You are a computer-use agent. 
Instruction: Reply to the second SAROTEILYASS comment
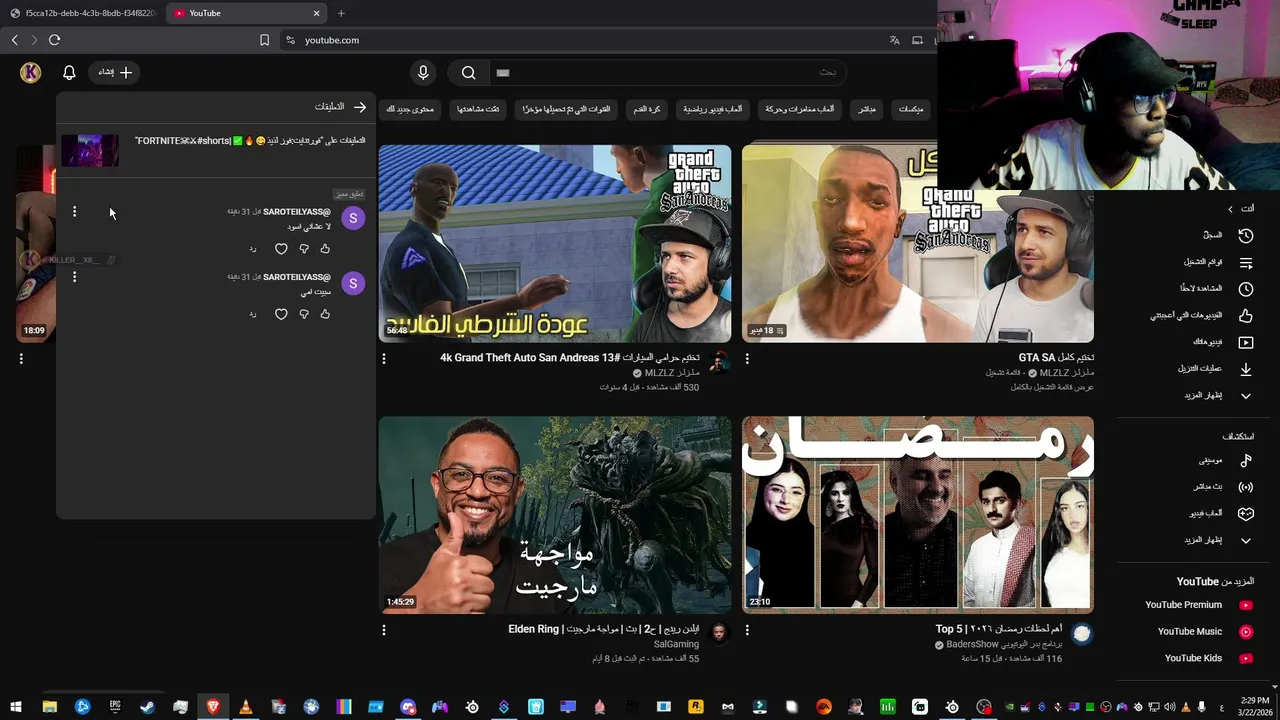click(x=253, y=314)
